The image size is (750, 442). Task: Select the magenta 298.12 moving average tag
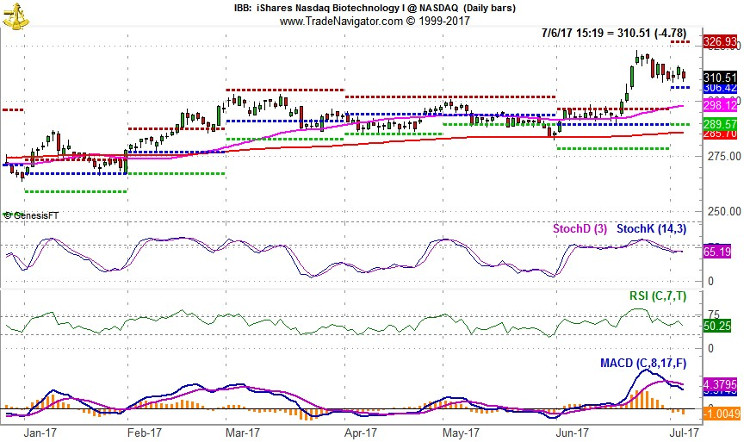tap(721, 105)
